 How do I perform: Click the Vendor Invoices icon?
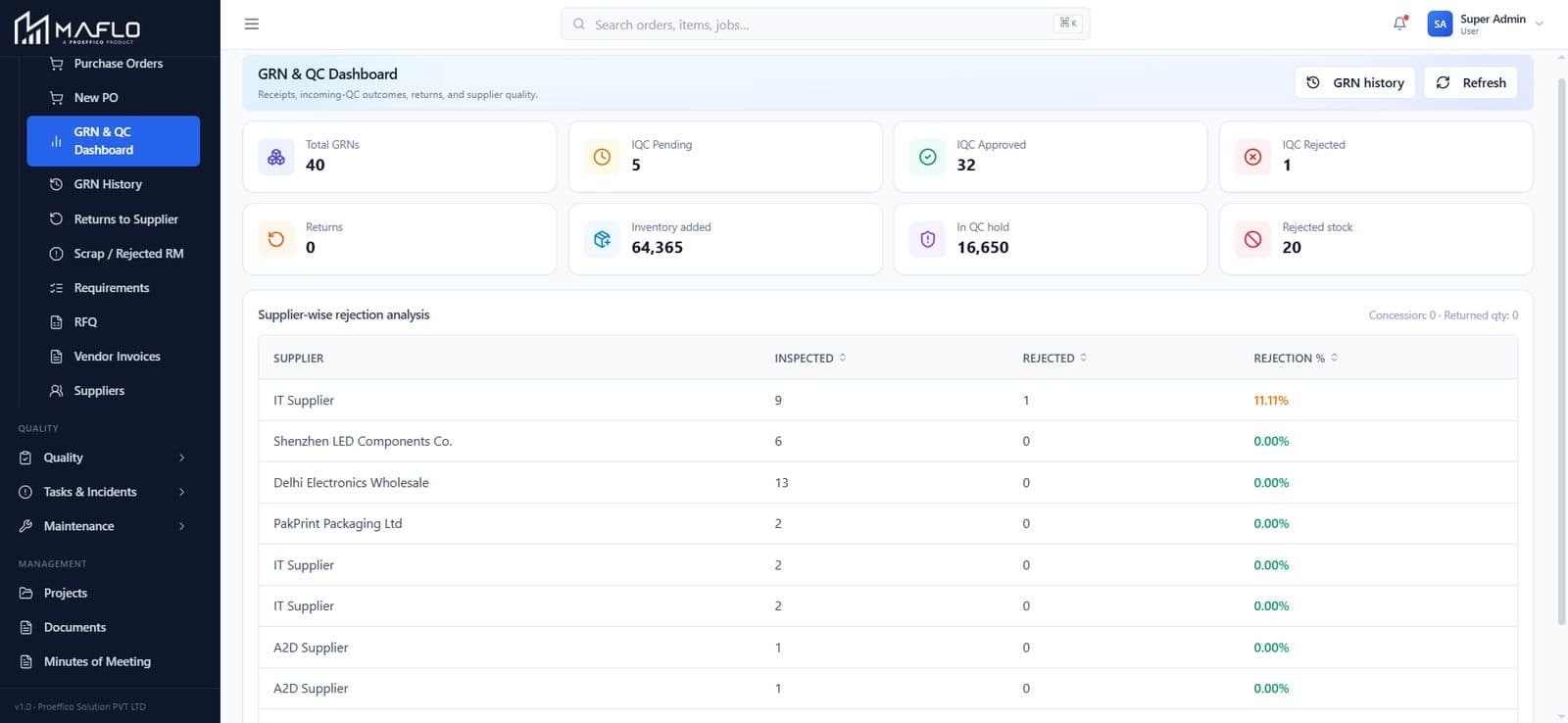coord(56,356)
